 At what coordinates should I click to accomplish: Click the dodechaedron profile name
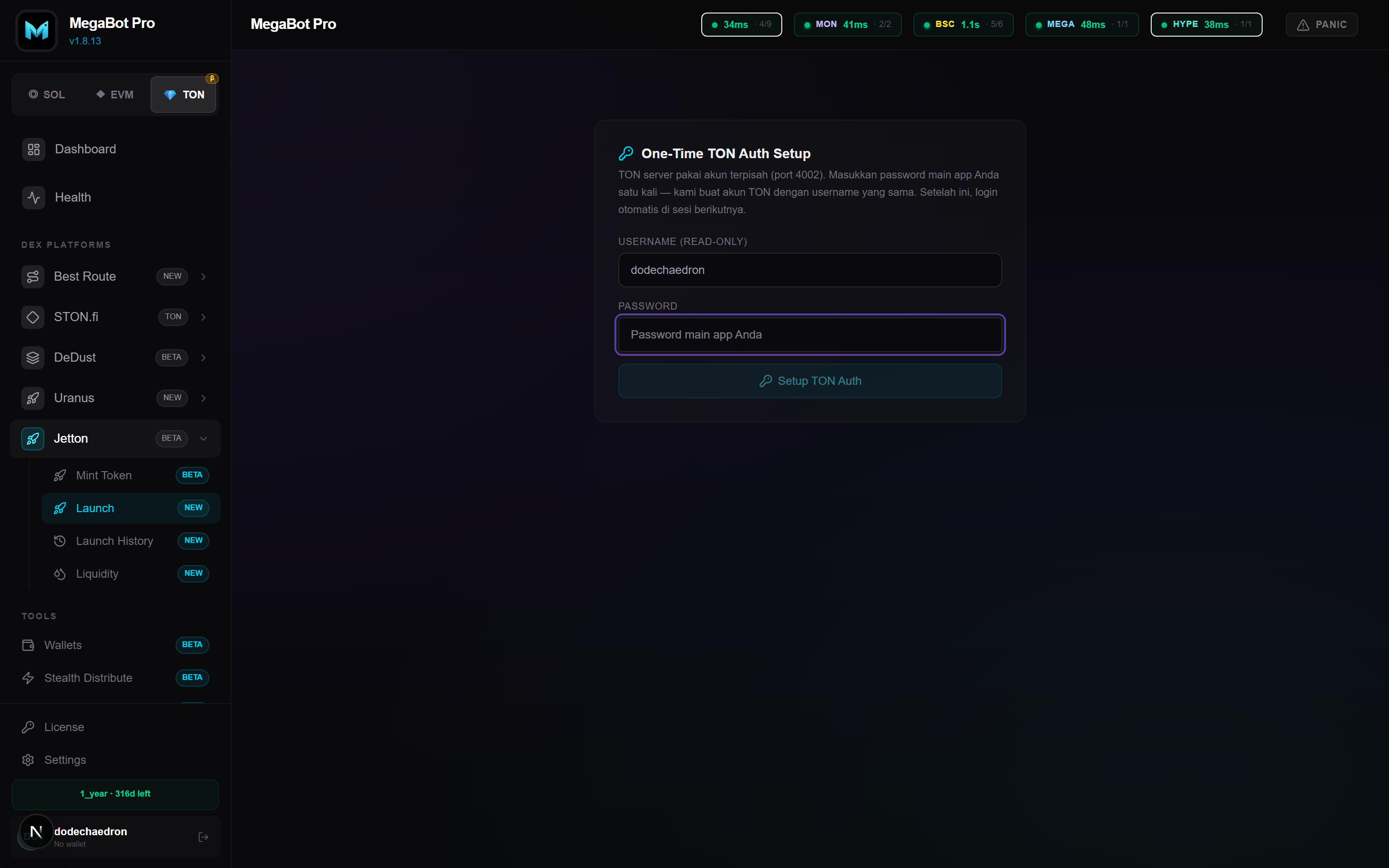pyautogui.click(x=91, y=831)
